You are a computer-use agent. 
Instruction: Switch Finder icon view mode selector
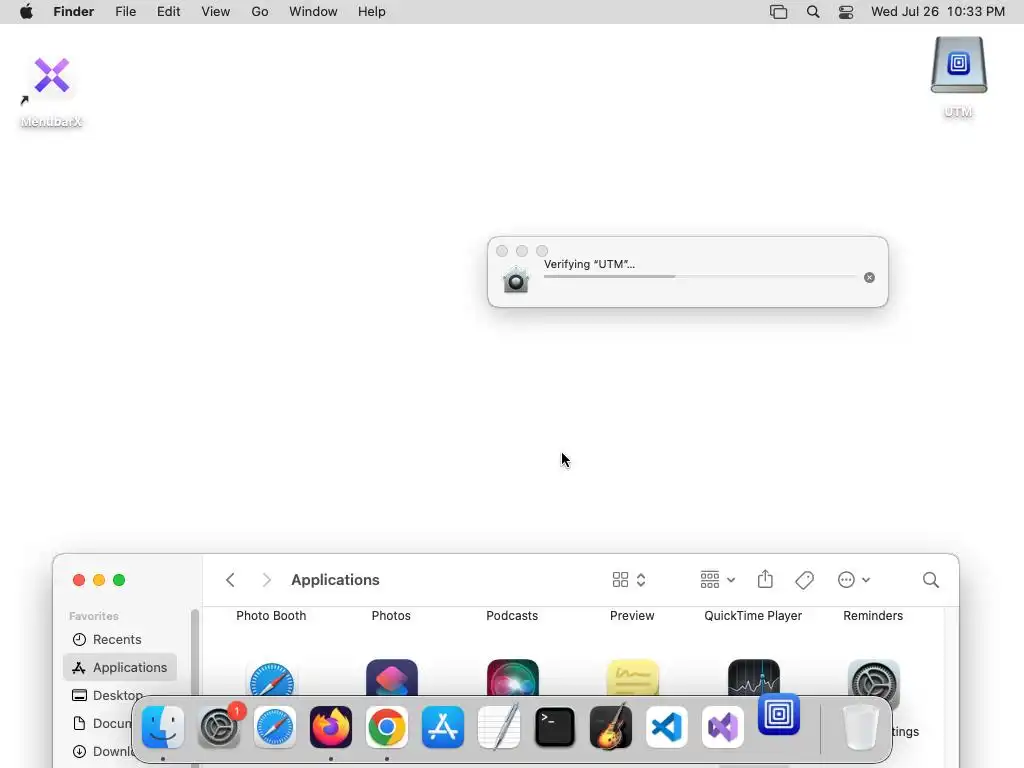point(629,580)
